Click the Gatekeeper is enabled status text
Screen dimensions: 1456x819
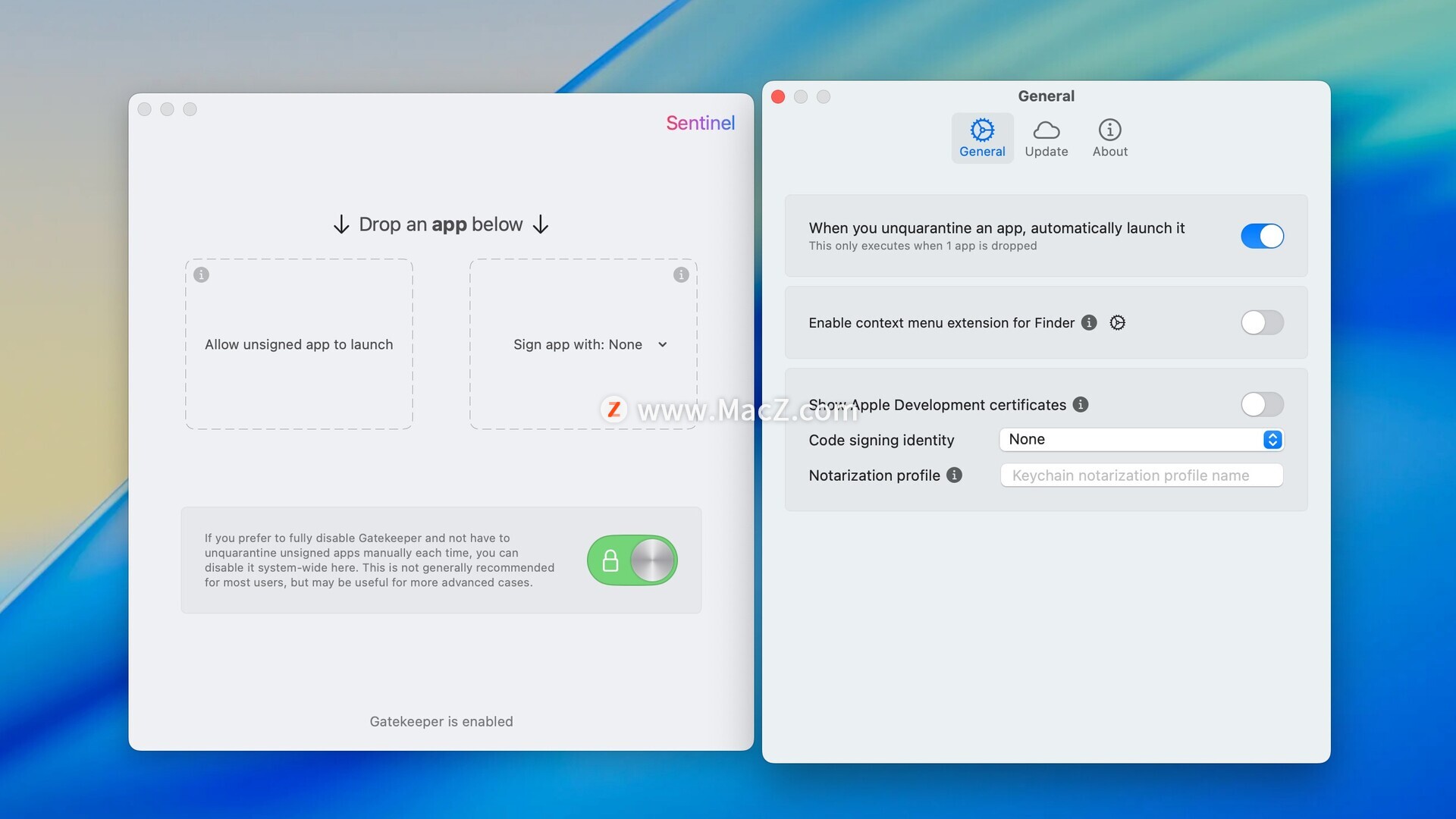pos(441,721)
